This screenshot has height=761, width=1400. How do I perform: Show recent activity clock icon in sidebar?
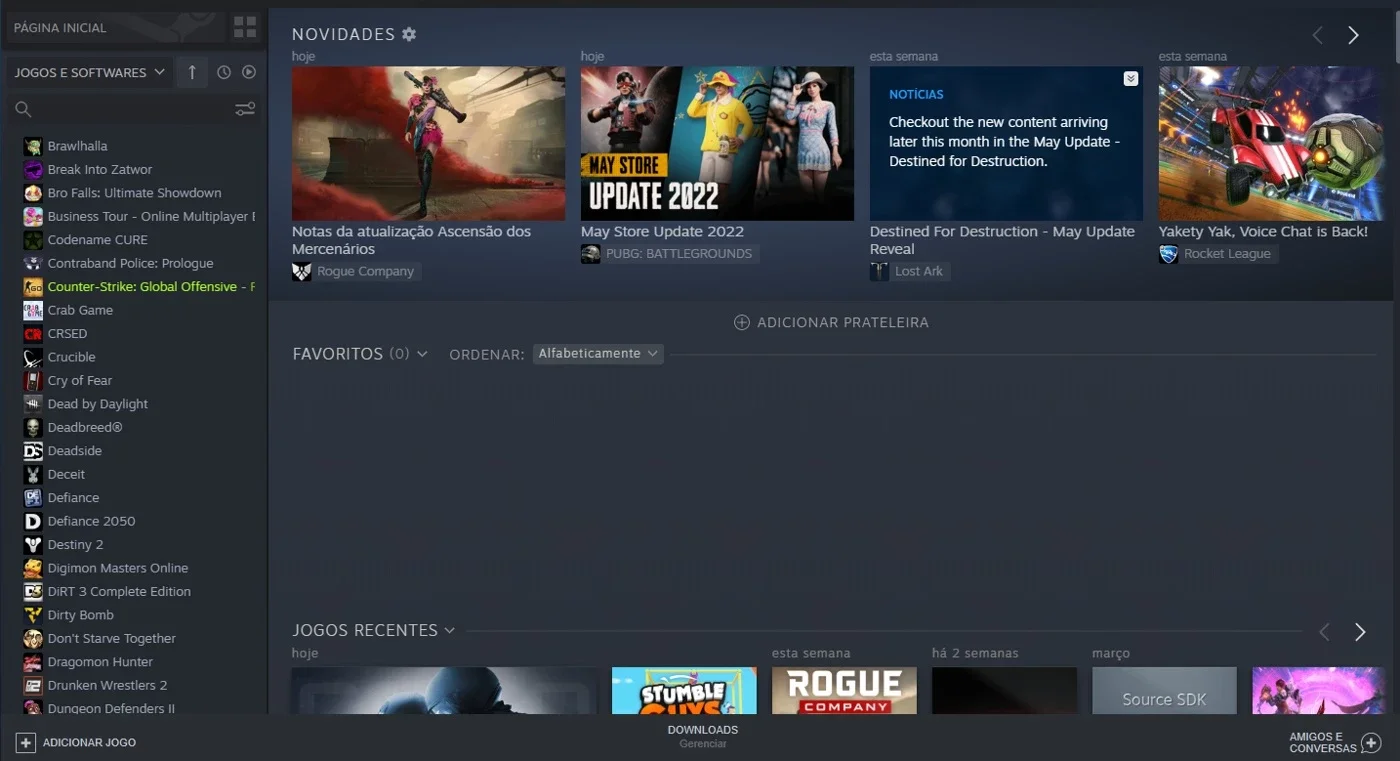[224, 72]
